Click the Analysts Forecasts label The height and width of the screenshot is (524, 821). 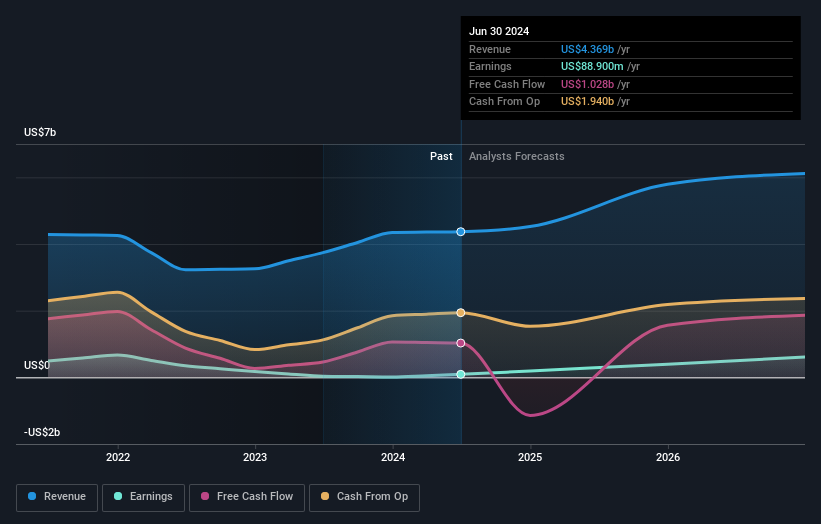click(x=516, y=157)
